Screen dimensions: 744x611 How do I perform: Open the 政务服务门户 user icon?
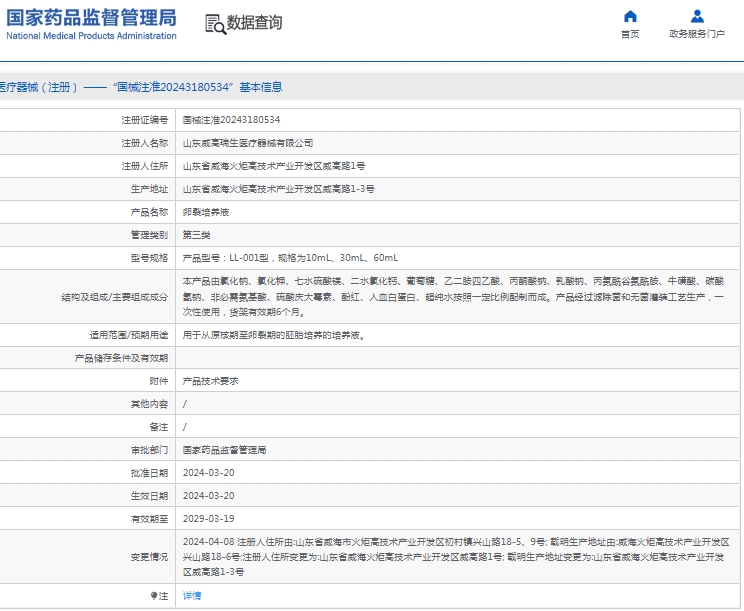697,16
